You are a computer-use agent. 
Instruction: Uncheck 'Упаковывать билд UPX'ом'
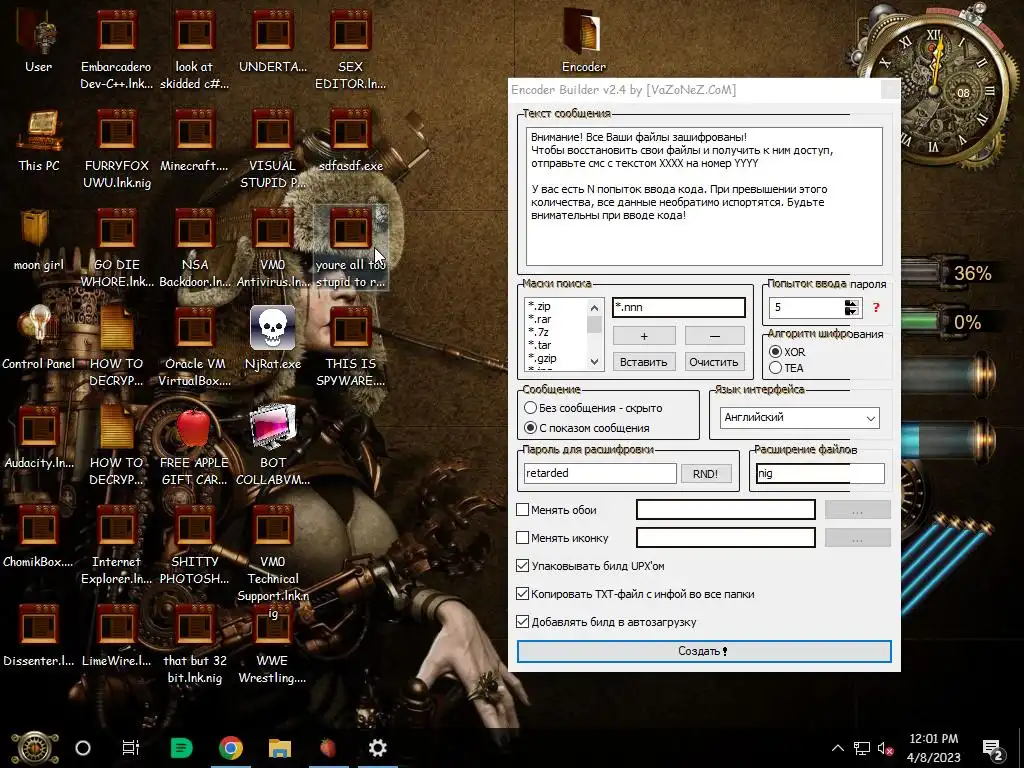522,566
